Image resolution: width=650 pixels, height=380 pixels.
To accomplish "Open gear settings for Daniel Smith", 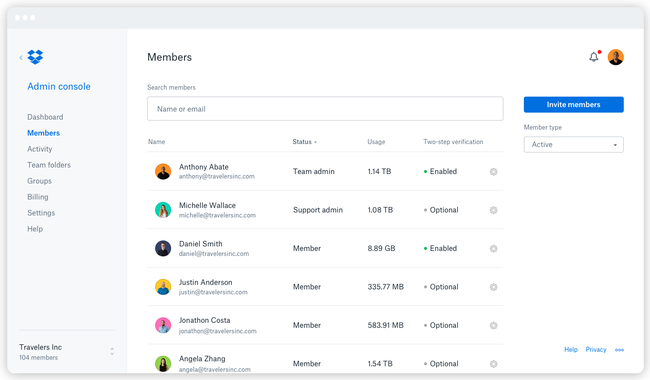I will pyautogui.click(x=493, y=249).
